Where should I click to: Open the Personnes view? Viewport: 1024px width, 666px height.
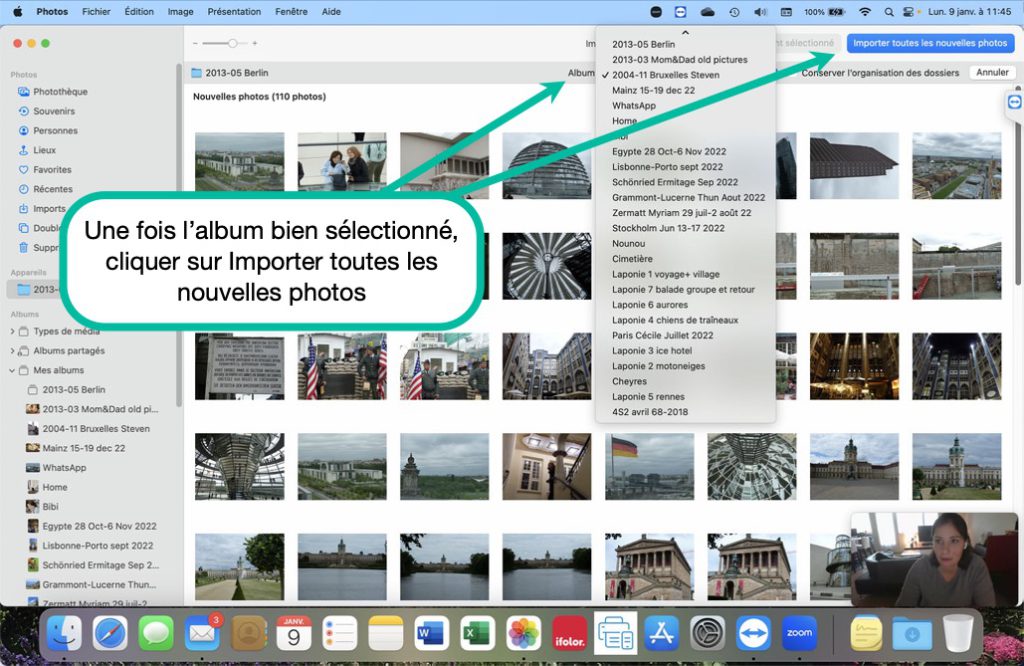point(55,131)
